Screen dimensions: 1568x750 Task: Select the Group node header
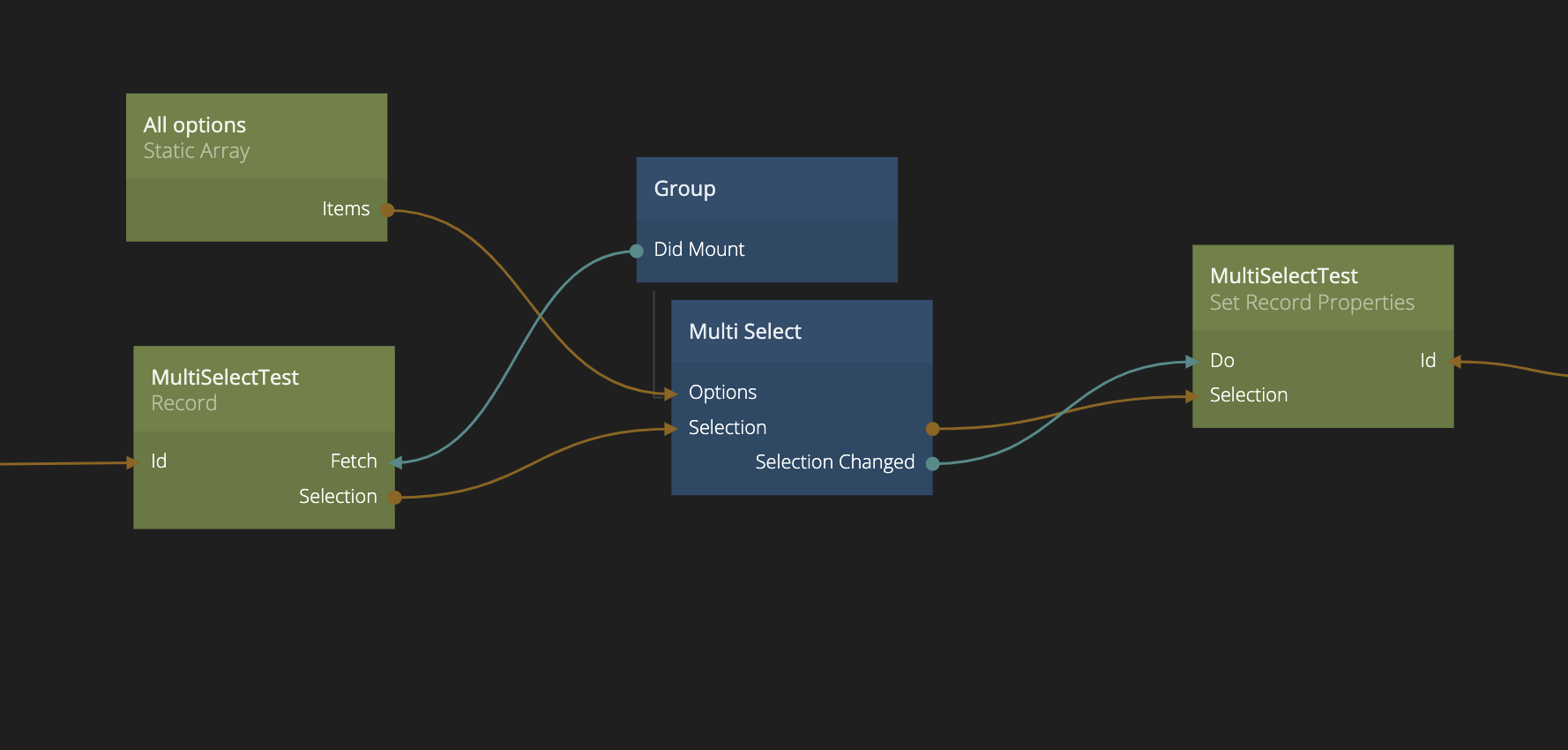[x=767, y=189]
